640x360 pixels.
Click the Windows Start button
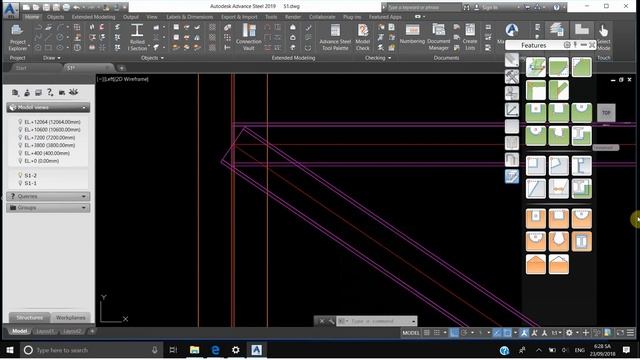coord(10,350)
